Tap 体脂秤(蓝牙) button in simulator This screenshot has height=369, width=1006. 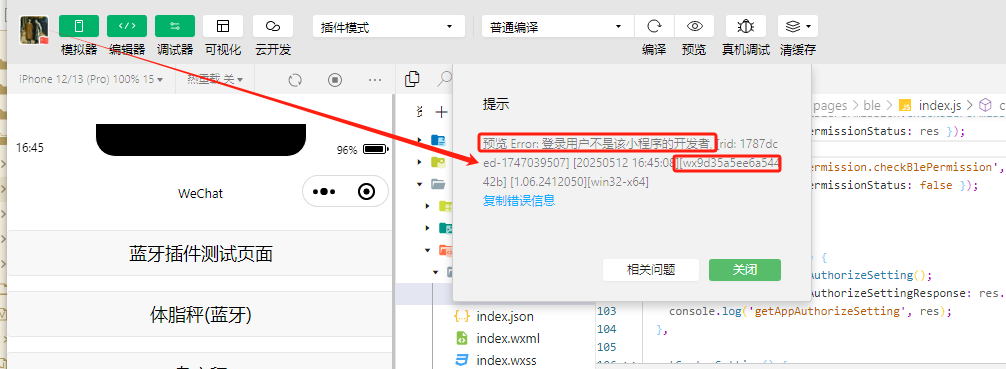click(201, 314)
